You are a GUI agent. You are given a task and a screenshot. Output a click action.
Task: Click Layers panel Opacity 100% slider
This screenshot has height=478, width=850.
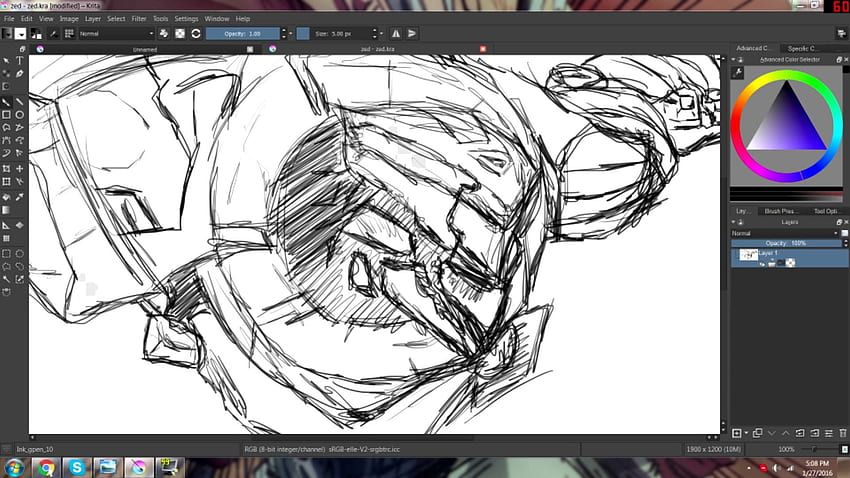tap(785, 243)
